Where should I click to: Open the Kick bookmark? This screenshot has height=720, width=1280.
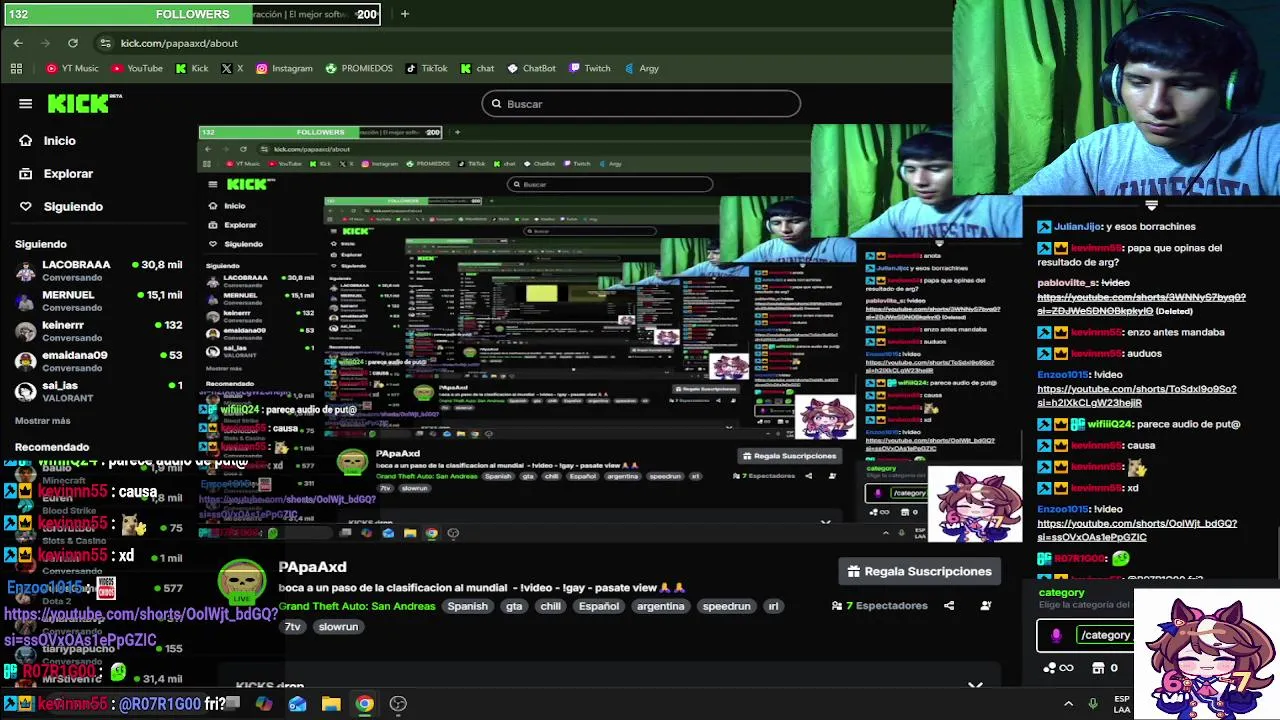coord(192,68)
